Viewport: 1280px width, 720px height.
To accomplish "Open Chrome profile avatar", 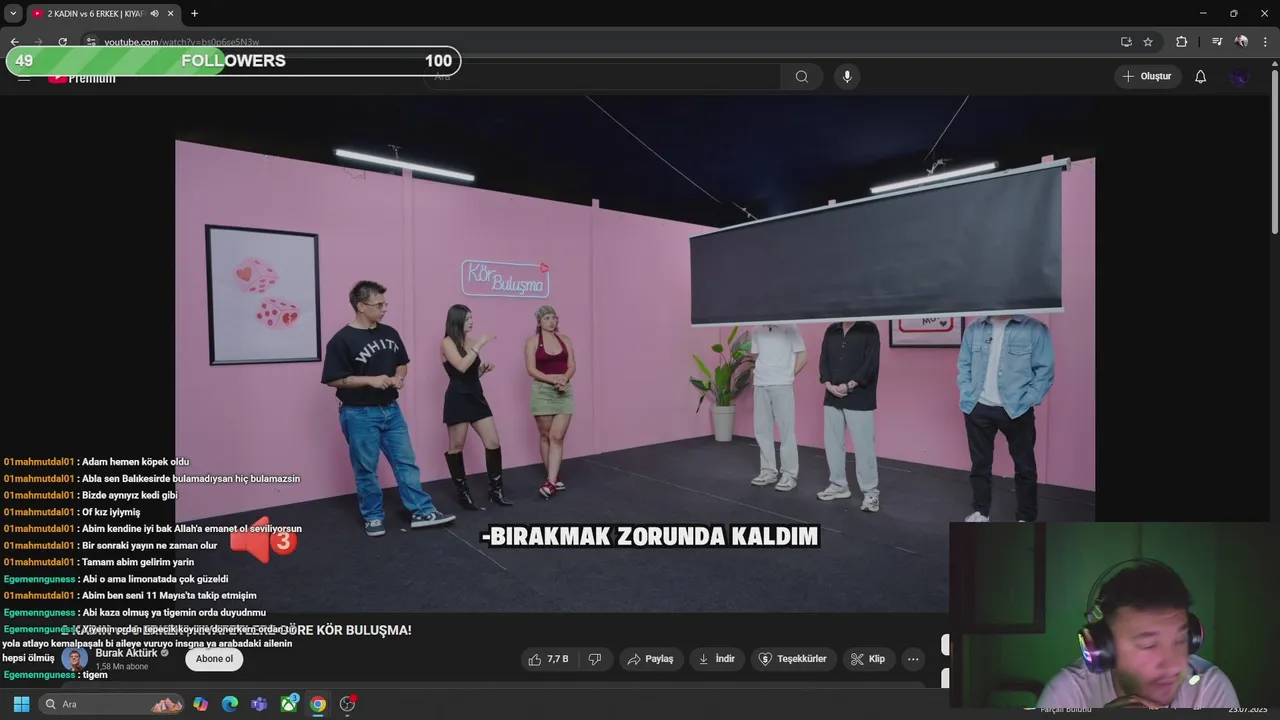I will pos(1241,42).
